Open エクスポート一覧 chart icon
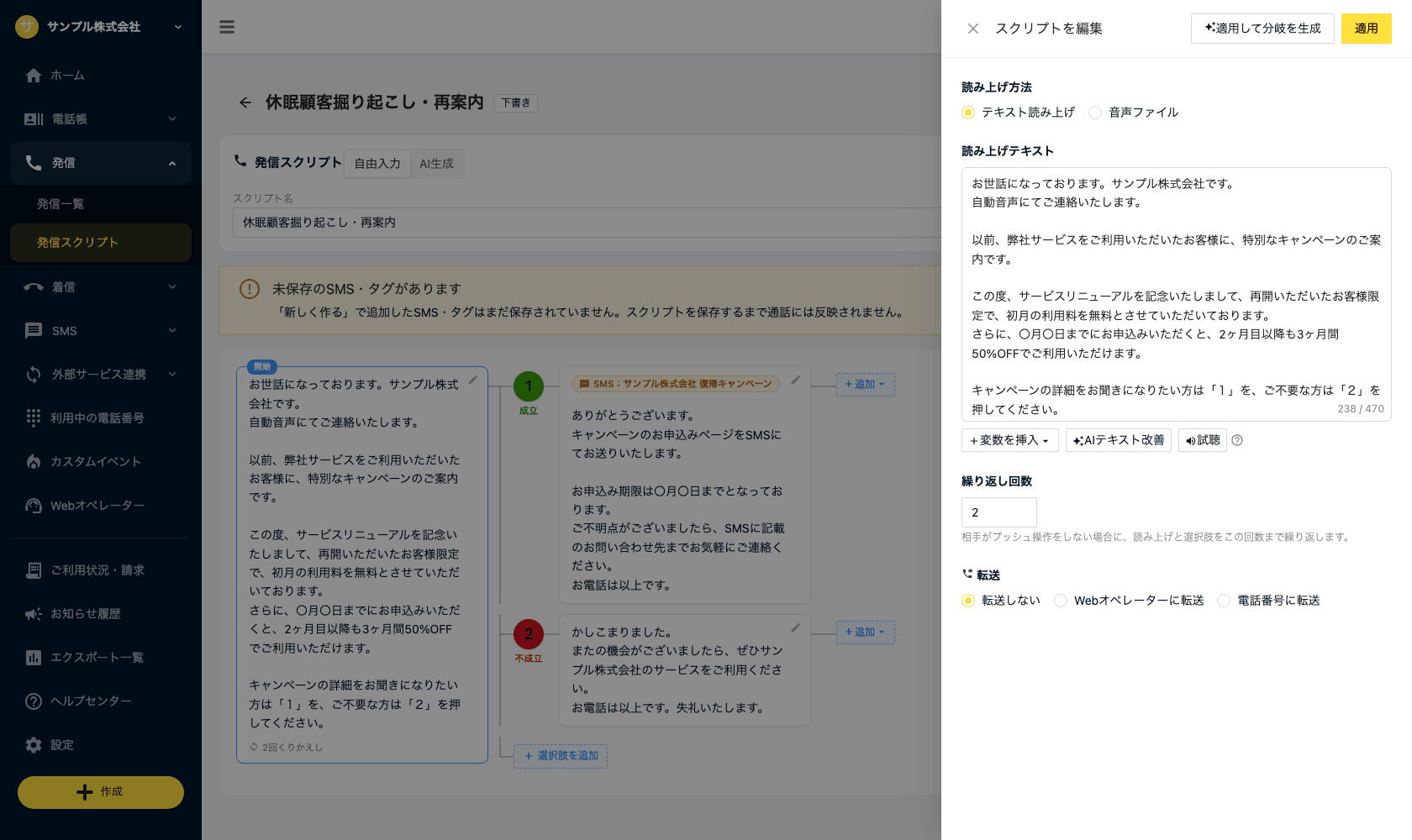 [34, 658]
